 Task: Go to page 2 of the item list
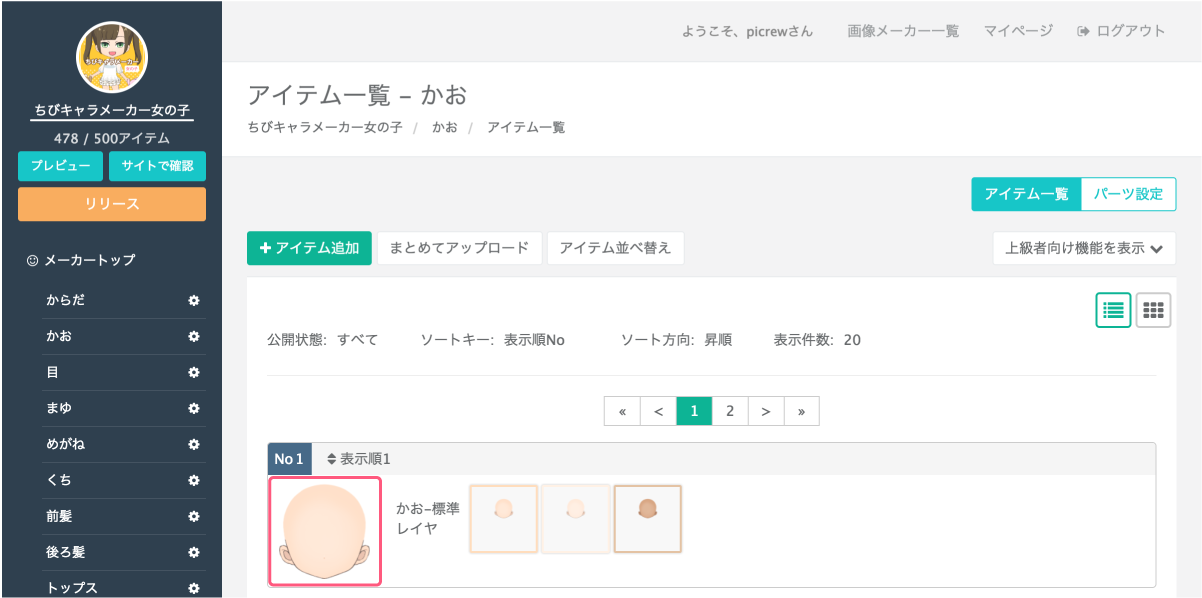tap(730, 410)
